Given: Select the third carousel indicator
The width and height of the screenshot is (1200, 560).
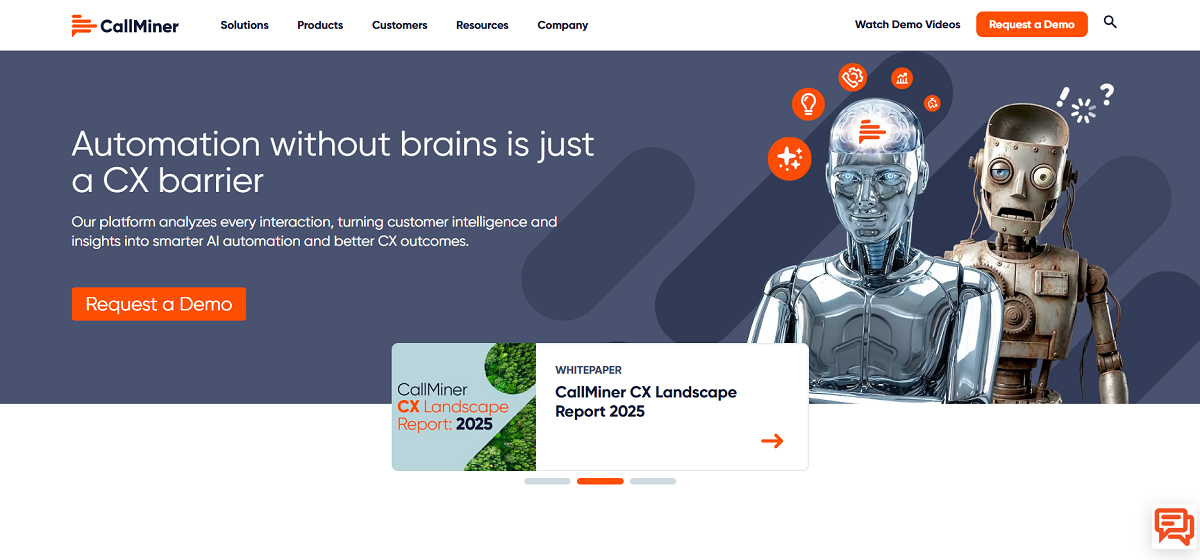Looking at the screenshot, I should (x=653, y=481).
